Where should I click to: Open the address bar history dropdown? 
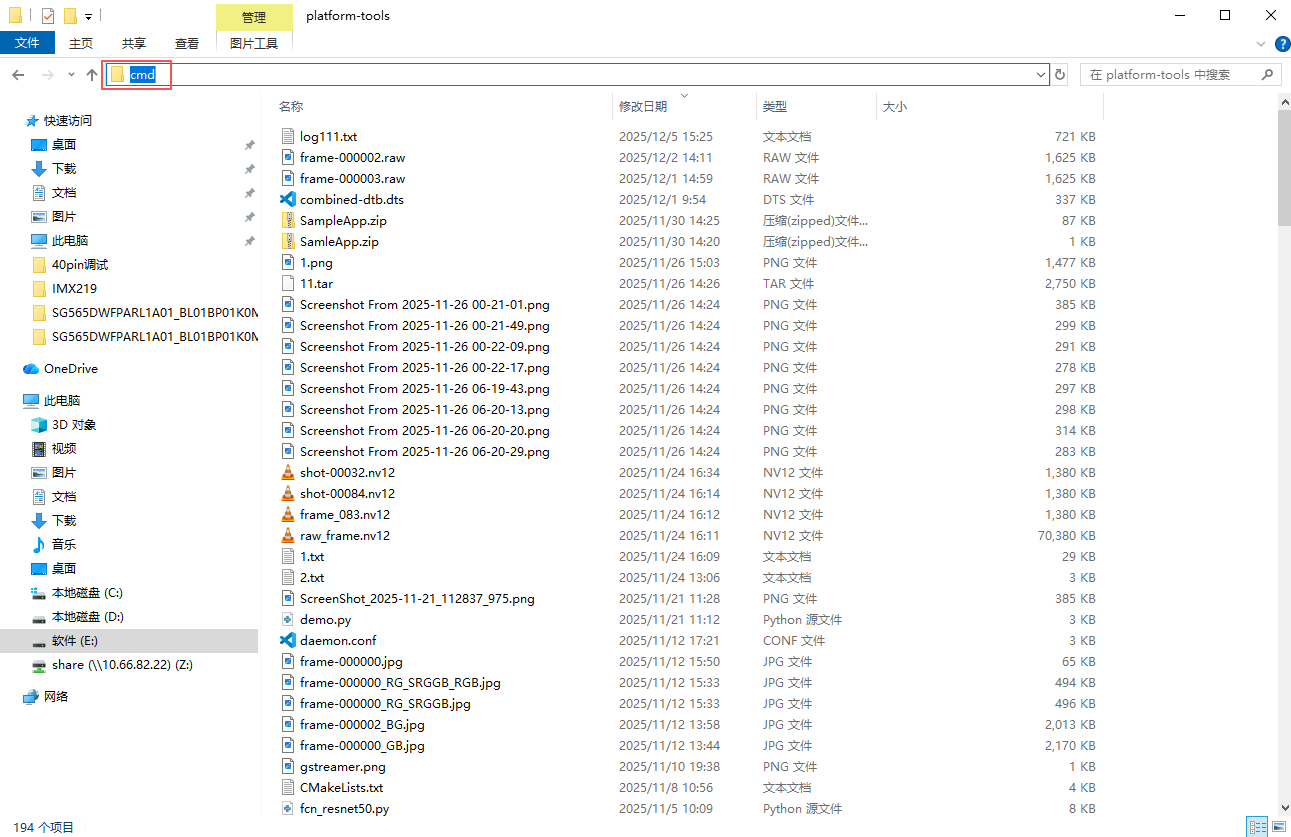pyautogui.click(x=1041, y=75)
